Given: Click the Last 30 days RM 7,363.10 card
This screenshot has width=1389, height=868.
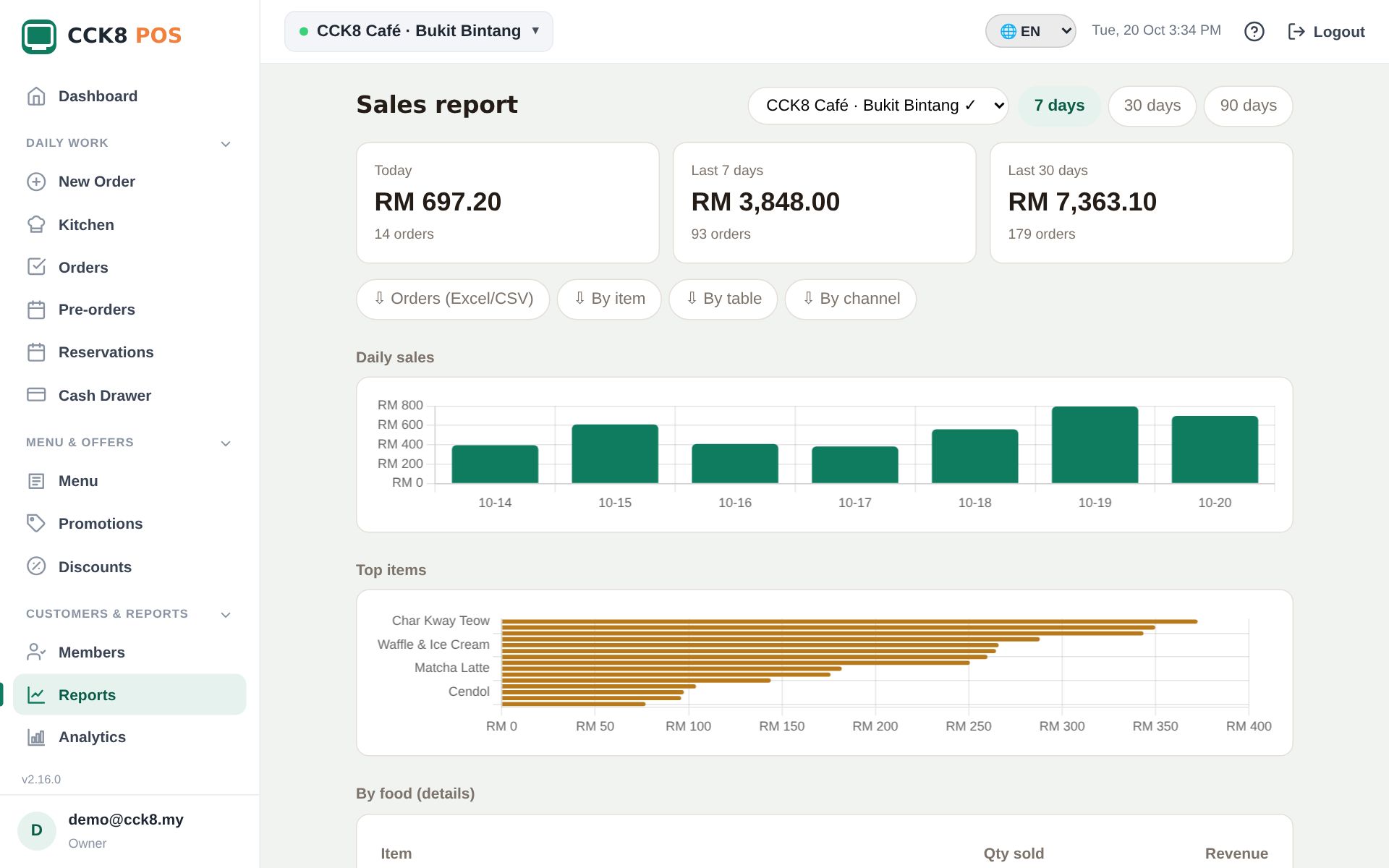Looking at the screenshot, I should 1141,203.
